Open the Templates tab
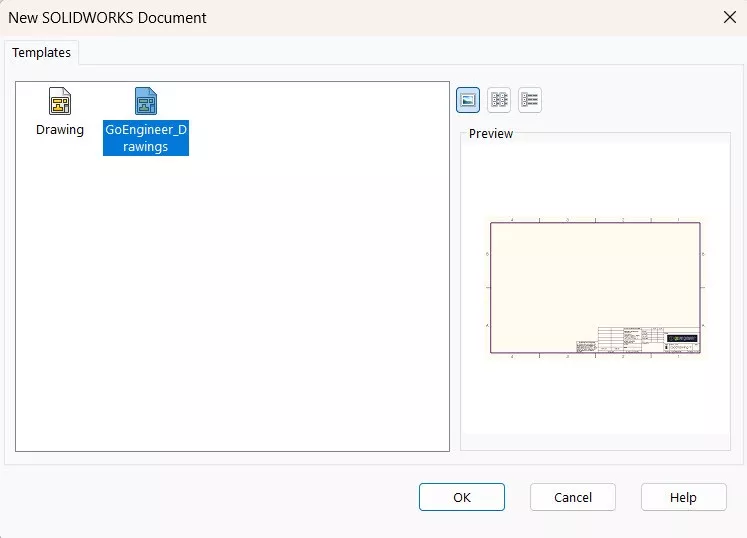Image resolution: width=747 pixels, height=538 pixels. click(41, 52)
